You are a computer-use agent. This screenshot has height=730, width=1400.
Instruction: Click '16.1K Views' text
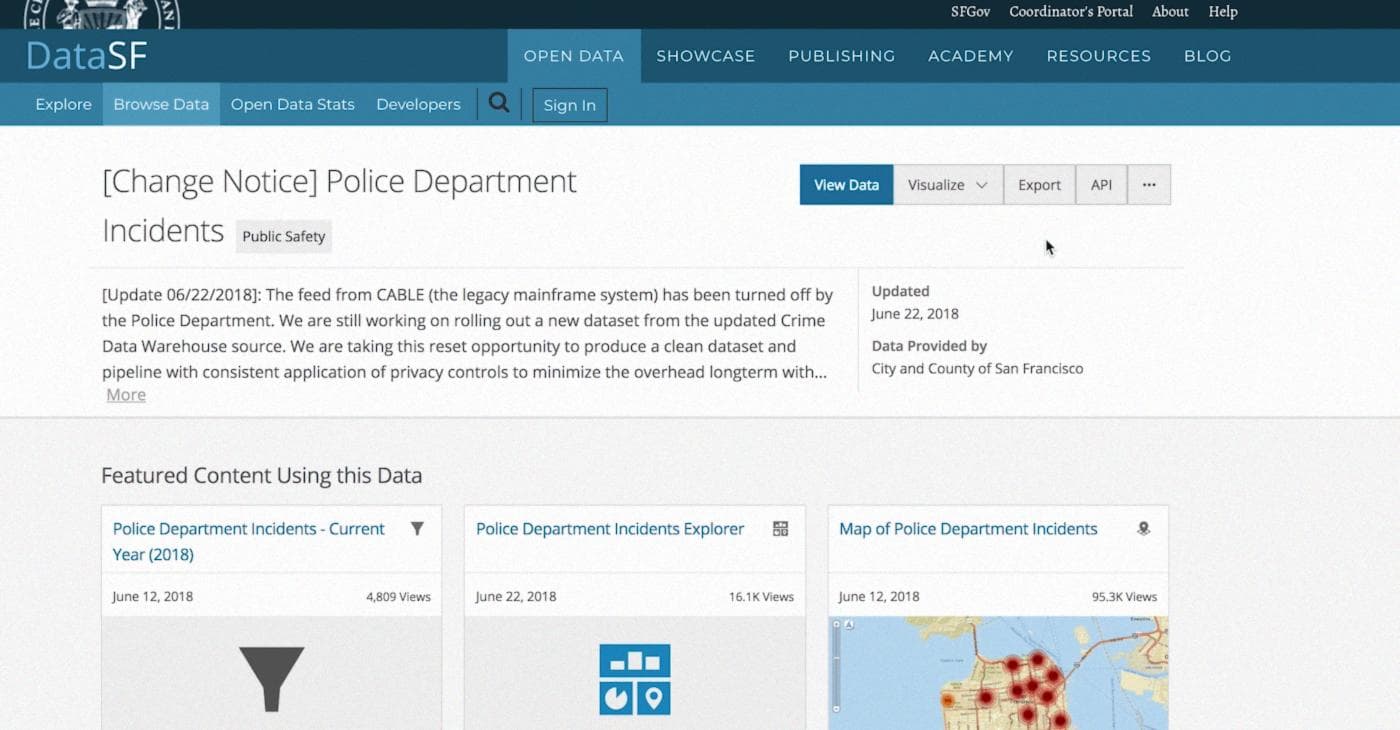click(x=761, y=597)
